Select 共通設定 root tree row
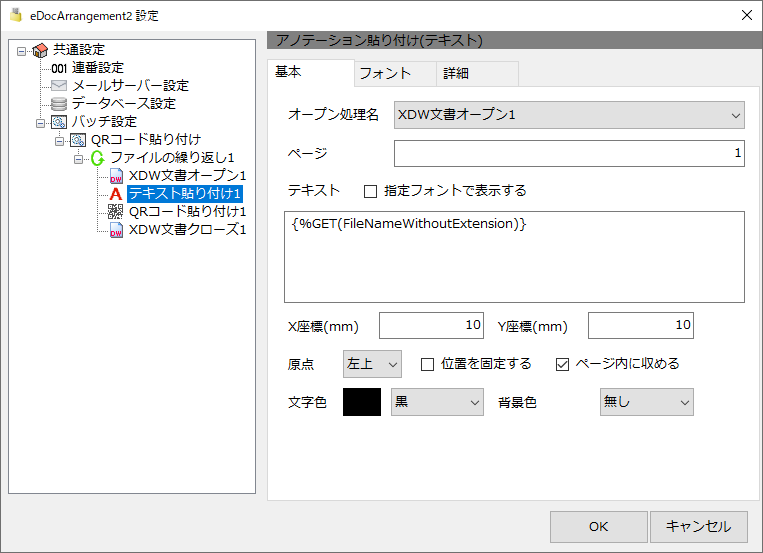 pyautogui.click(x=78, y=50)
